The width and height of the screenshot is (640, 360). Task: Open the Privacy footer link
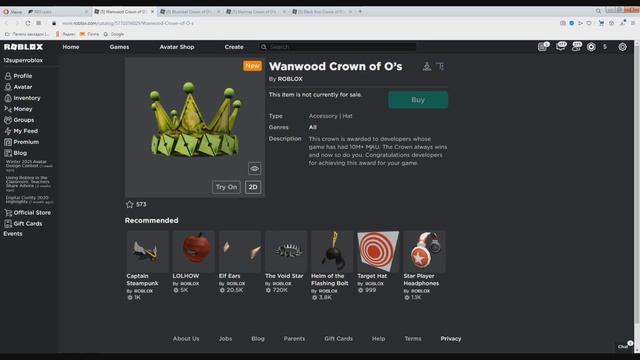(x=451, y=338)
